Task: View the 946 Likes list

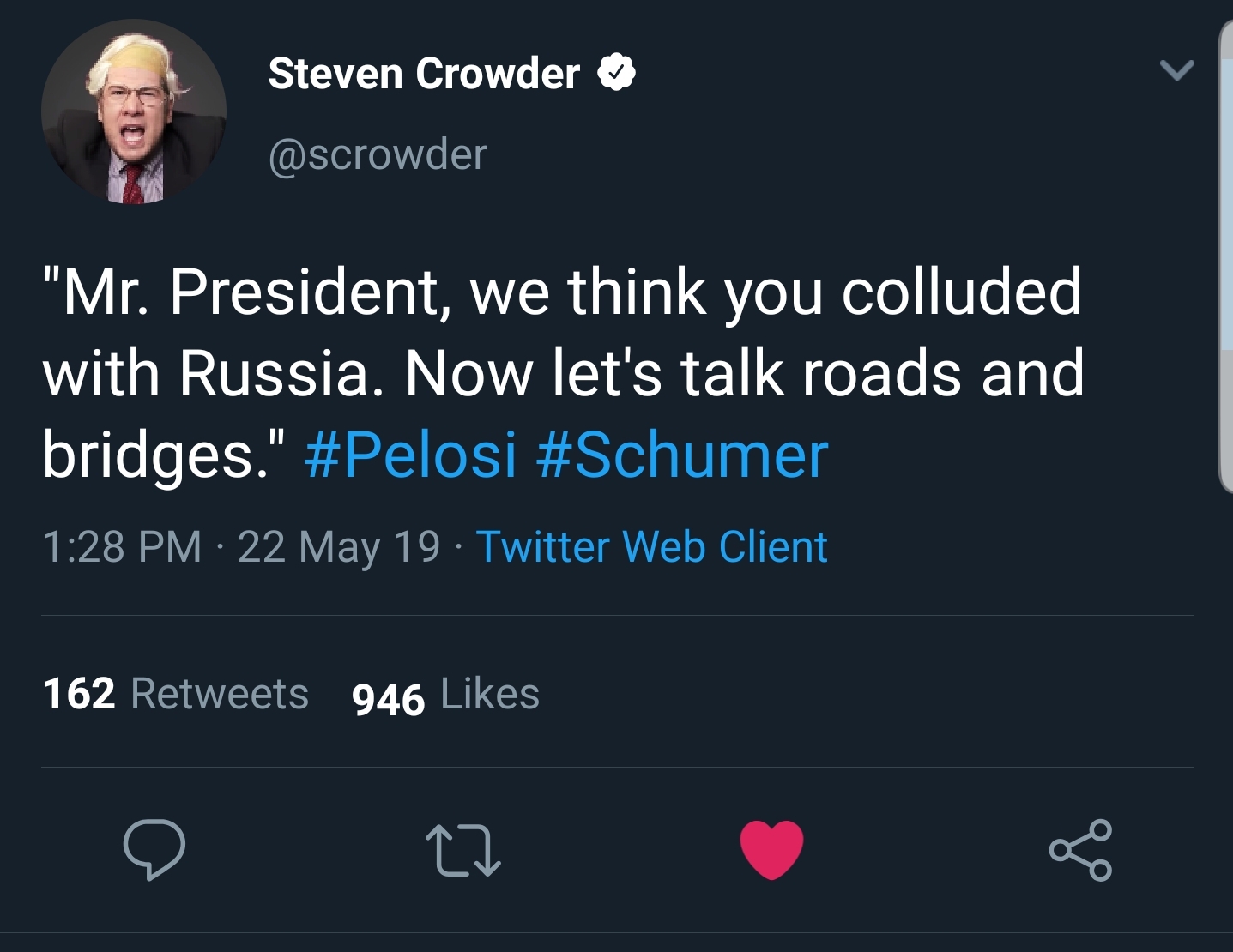Action: pyautogui.click(x=446, y=695)
